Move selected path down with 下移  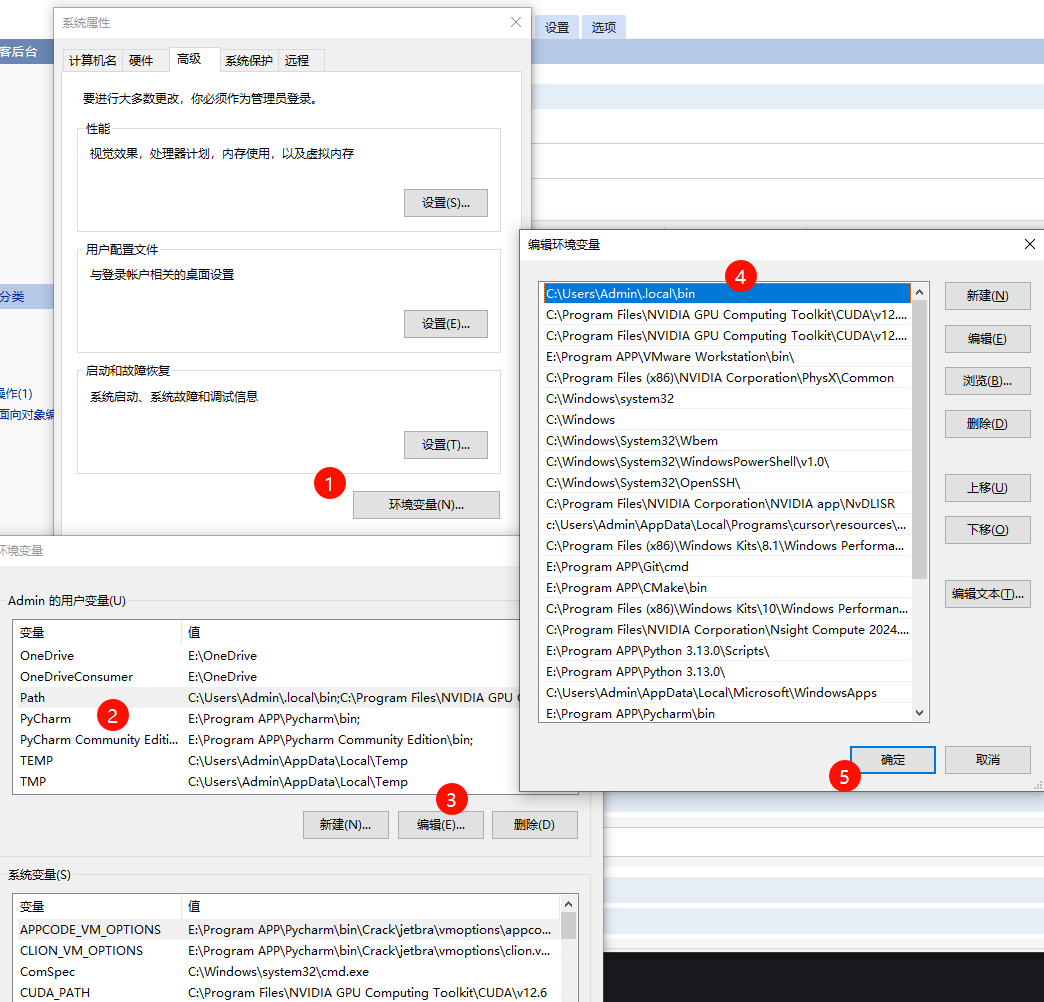pyautogui.click(x=987, y=529)
